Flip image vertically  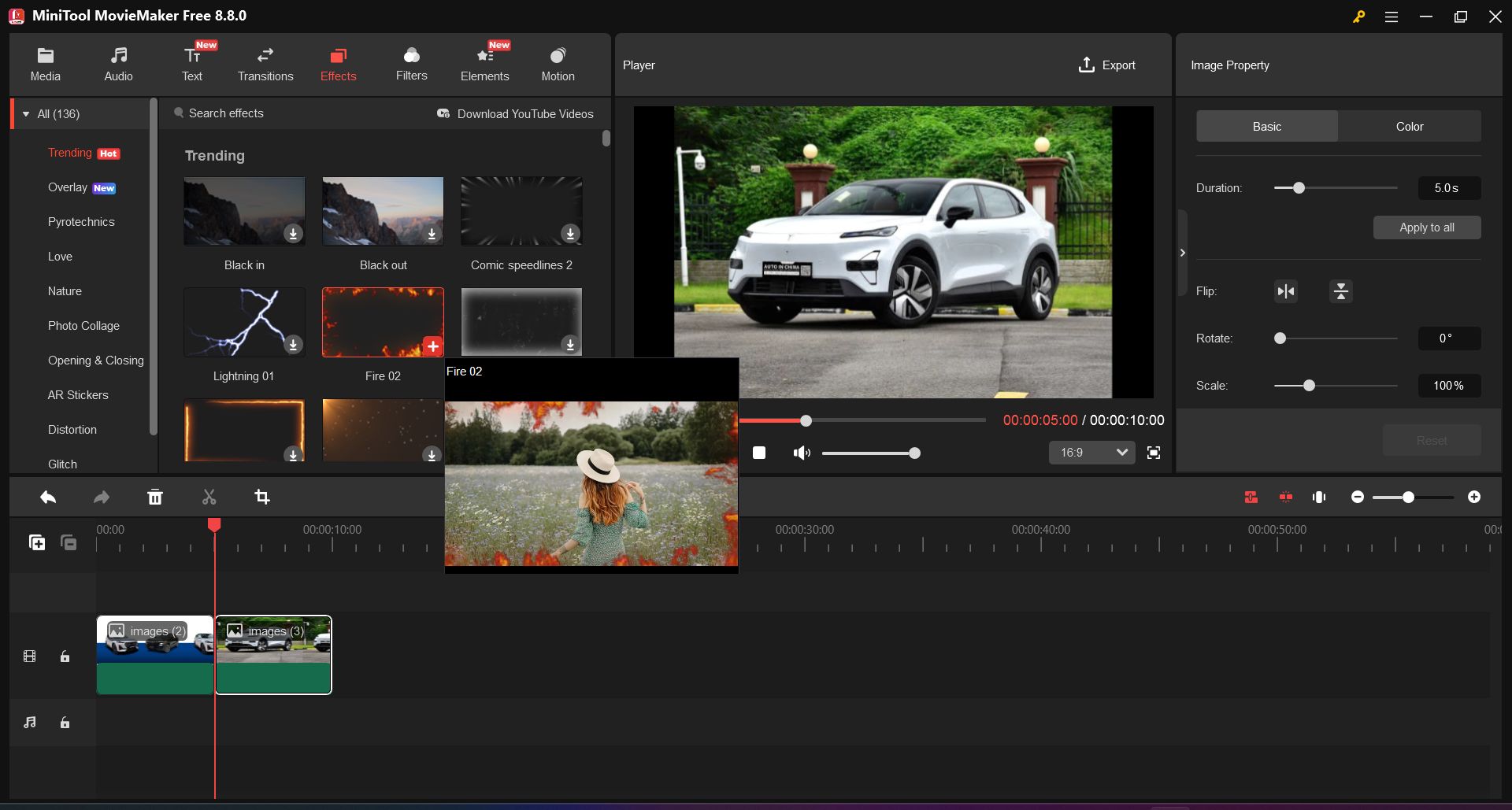(x=1341, y=291)
